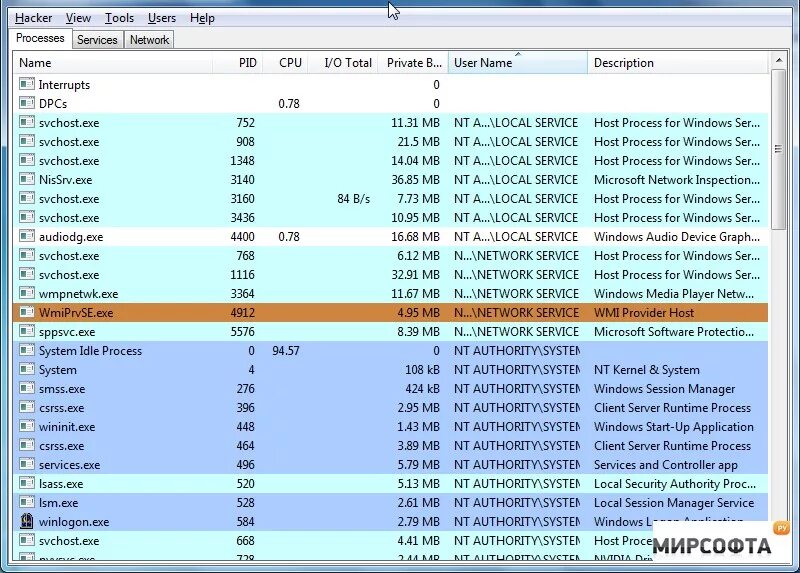Click the WmiPrvSE.exe process icon
Screen dimensions: 800x573
27,312
